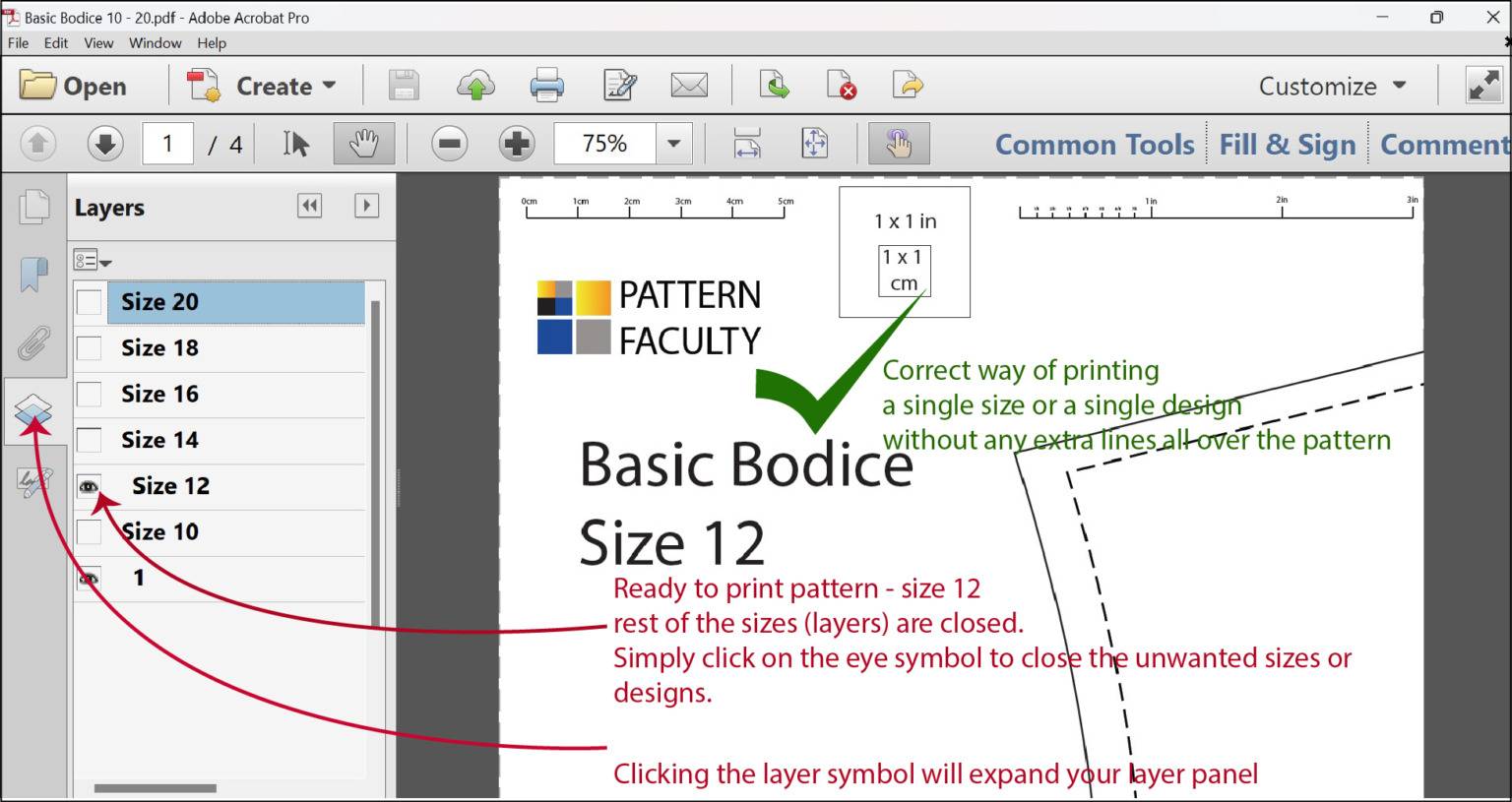Image resolution: width=1512 pixels, height=802 pixels.
Task: Open the Bookmarks panel icon
Action: pyautogui.click(x=34, y=275)
